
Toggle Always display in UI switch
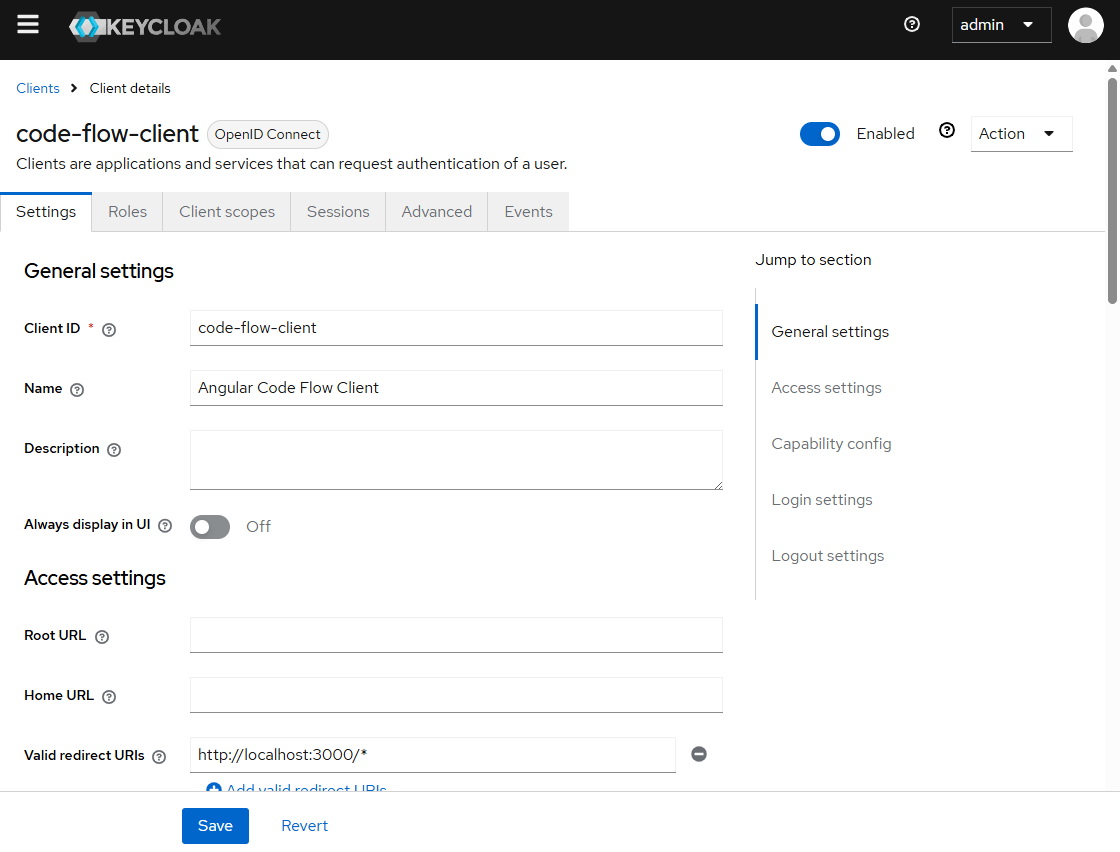coord(210,526)
